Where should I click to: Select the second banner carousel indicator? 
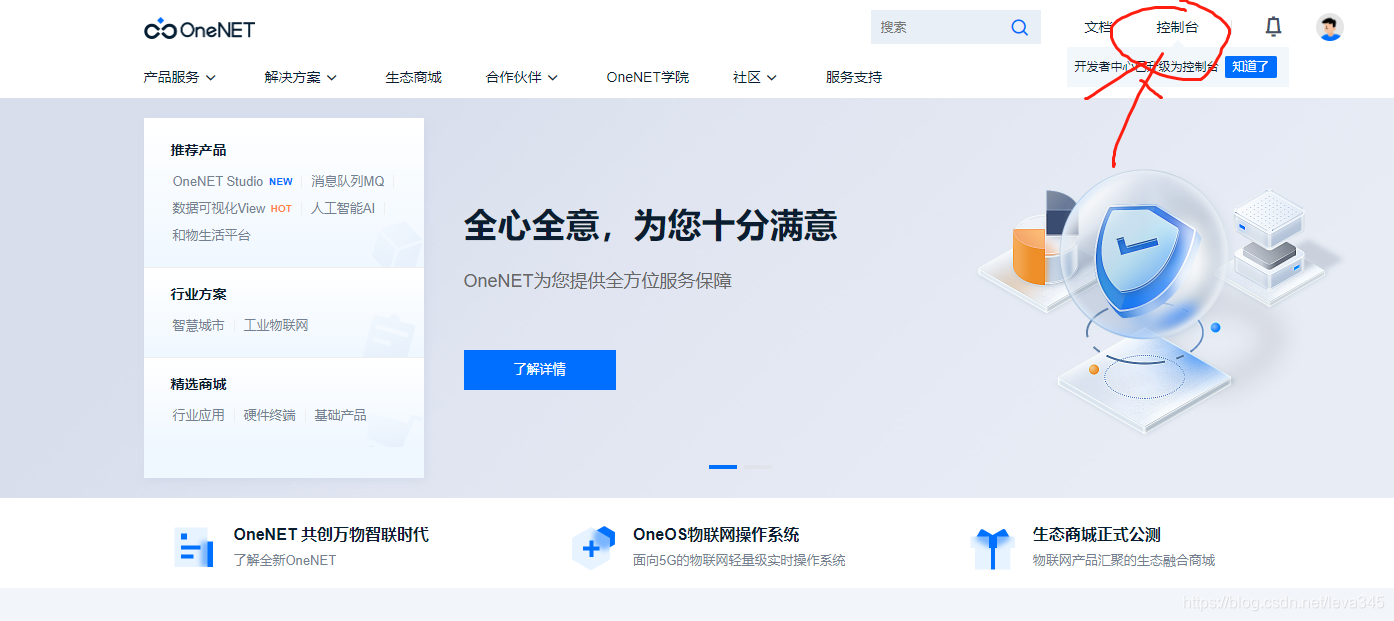click(758, 467)
